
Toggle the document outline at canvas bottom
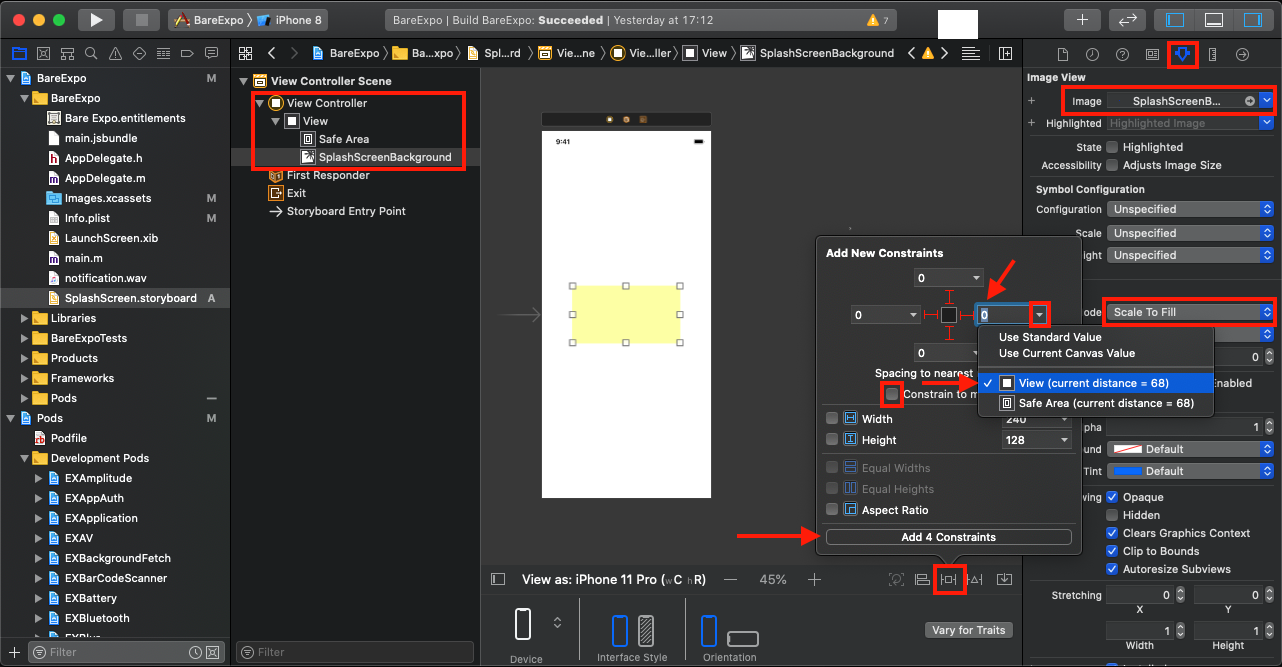coord(498,579)
